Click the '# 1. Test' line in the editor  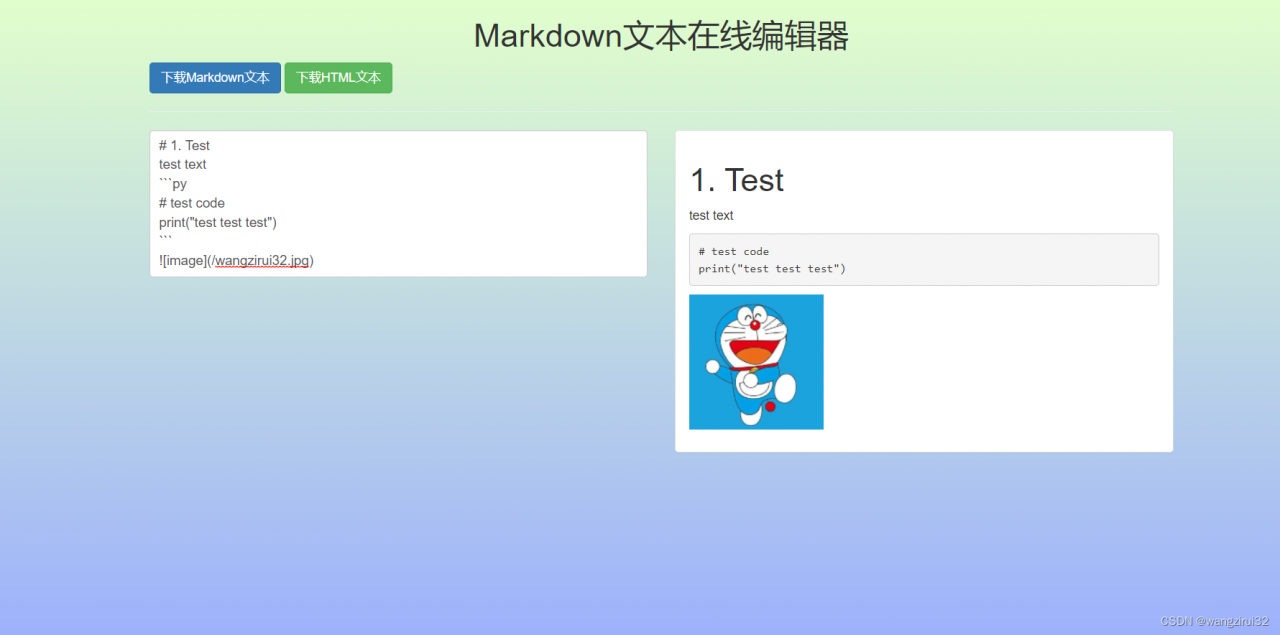[183, 145]
